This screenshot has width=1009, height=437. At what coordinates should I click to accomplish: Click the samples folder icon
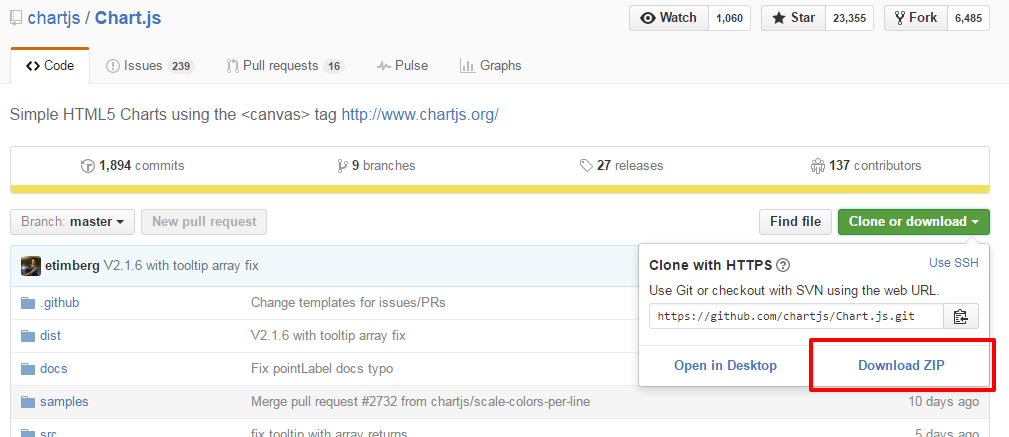[x=27, y=402]
